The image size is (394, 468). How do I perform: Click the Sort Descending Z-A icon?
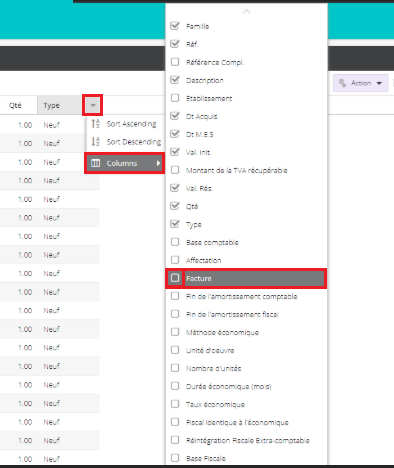pos(96,142)
